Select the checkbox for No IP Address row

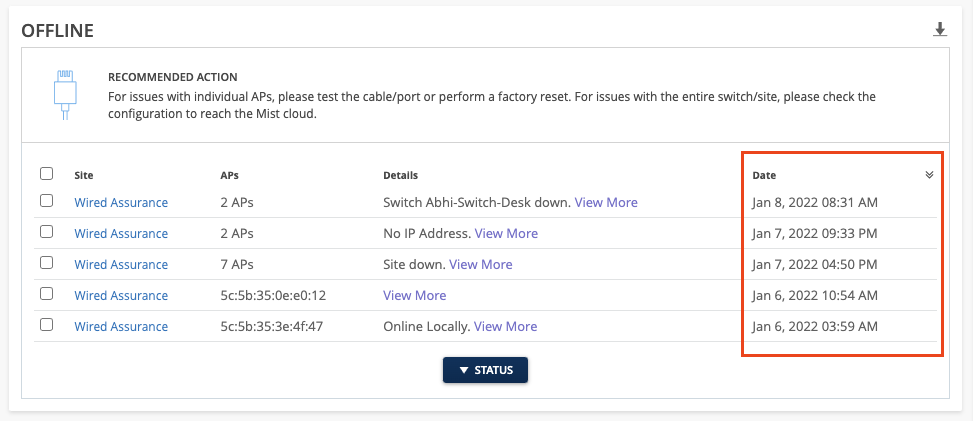click(46, 233)
